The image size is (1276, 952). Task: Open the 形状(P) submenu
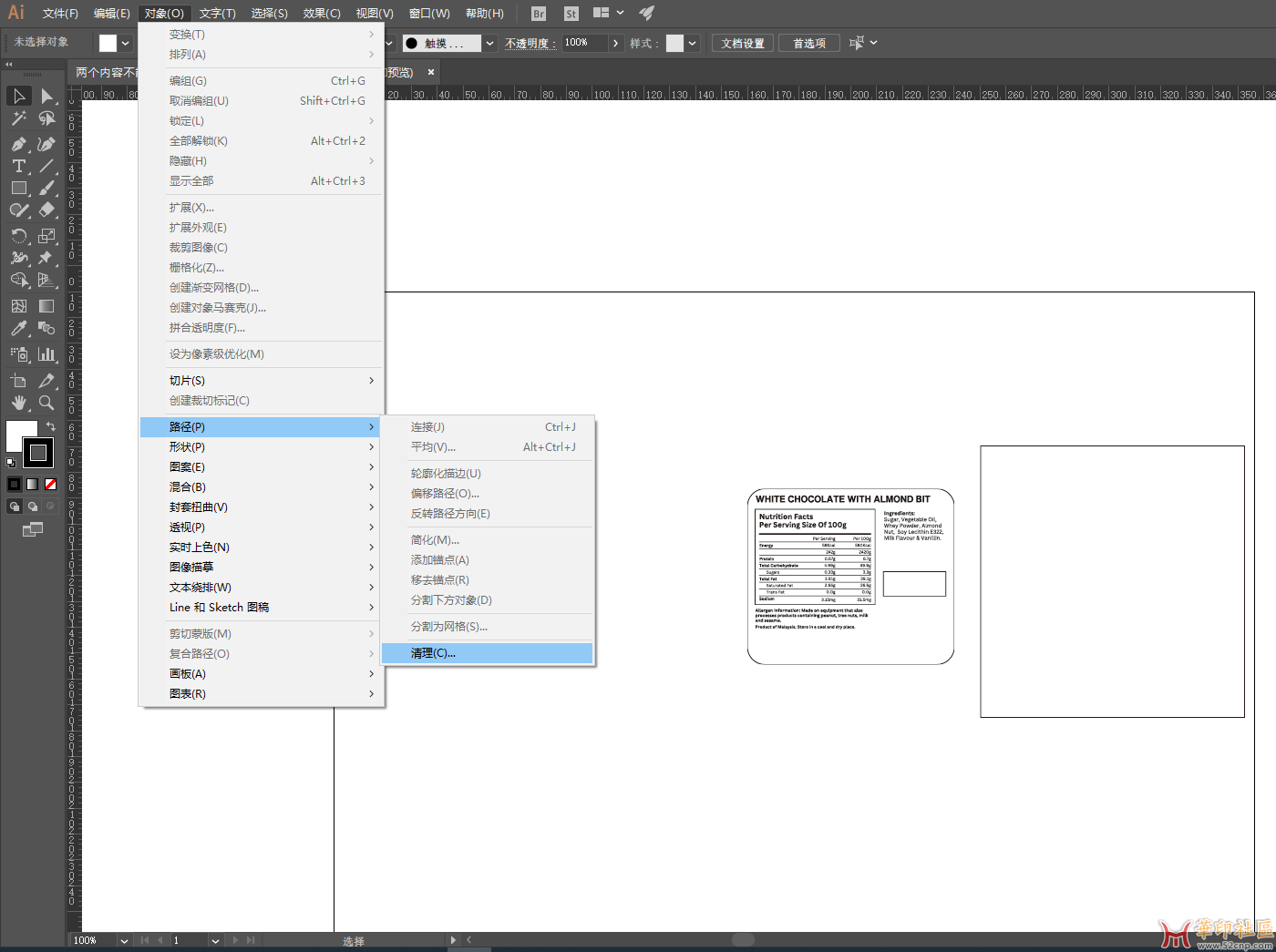click(262, 447)
